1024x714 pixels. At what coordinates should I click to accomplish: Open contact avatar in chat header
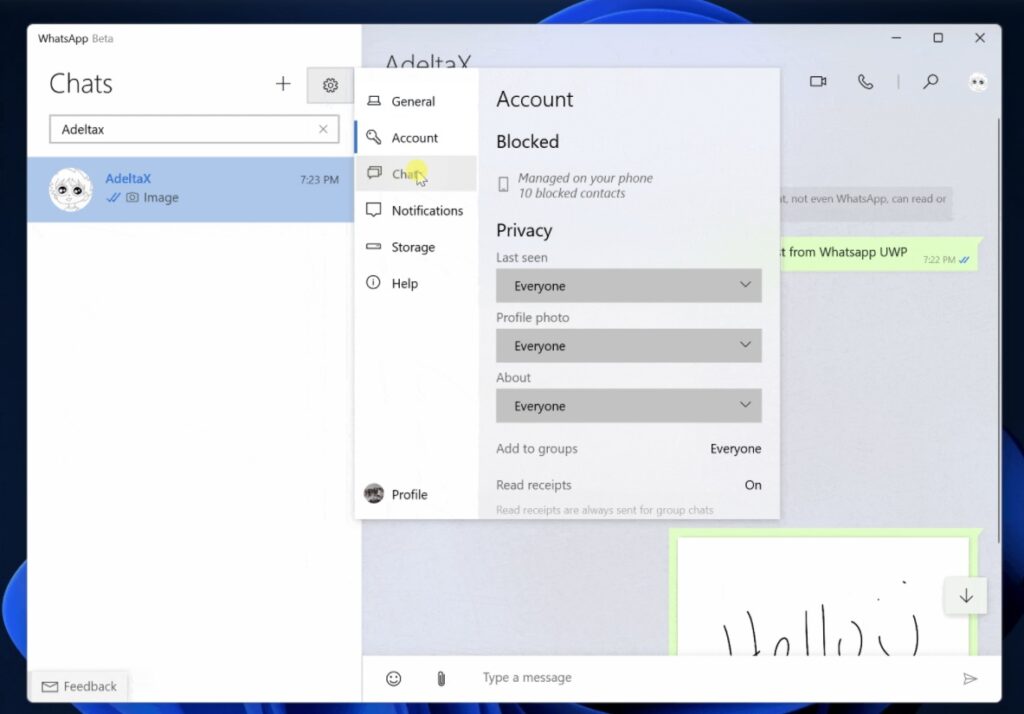[978, 82]
